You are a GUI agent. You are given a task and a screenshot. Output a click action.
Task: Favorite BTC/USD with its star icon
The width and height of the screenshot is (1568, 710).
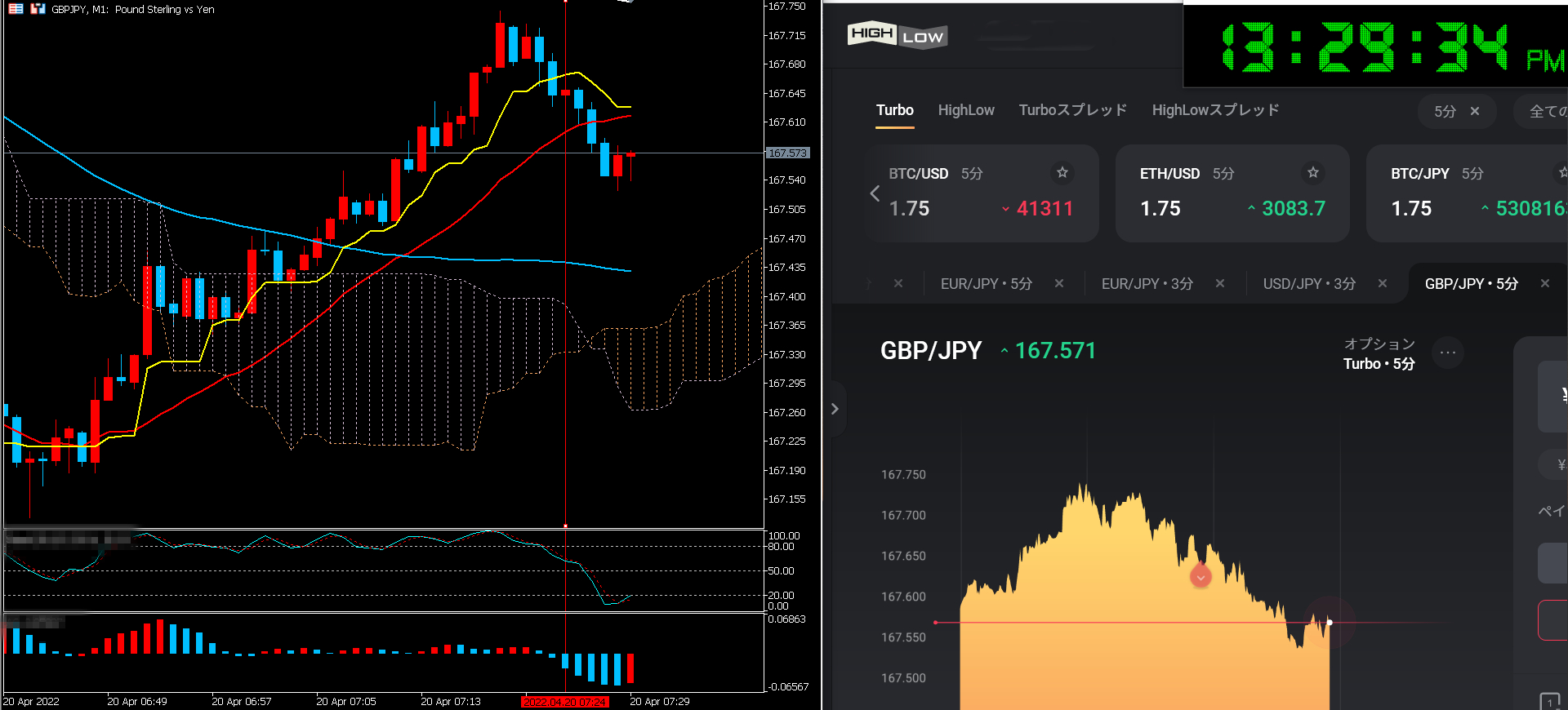(1062, 172)
